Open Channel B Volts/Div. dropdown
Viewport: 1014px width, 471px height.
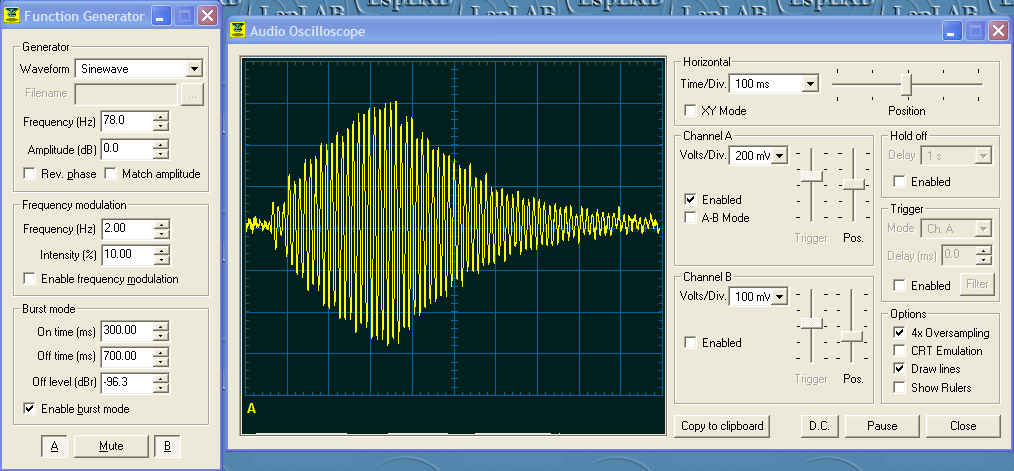pos(780,297)
